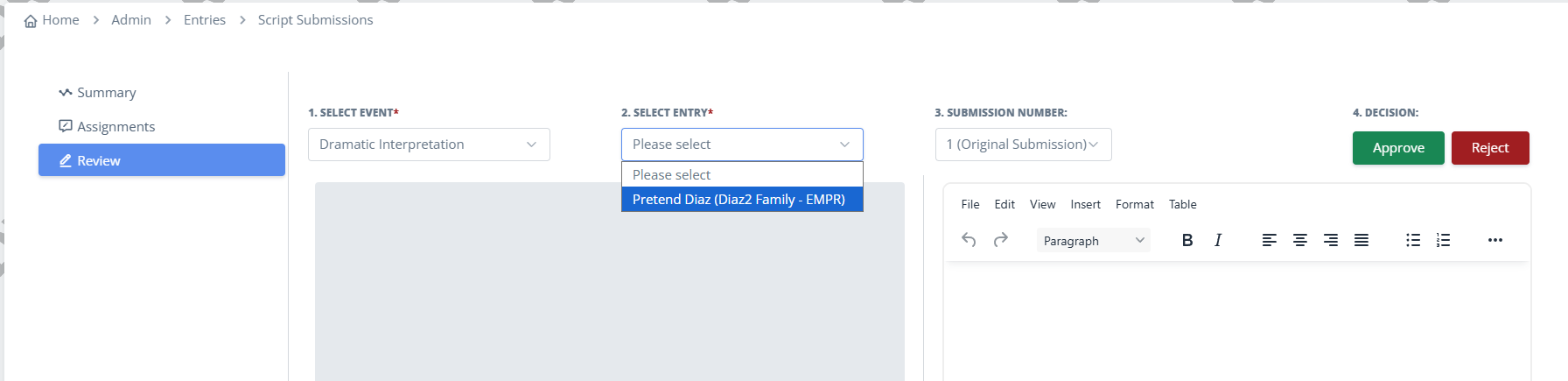The height and width of the screenshot is (381, 1568).
Task: Go to Assignments in the sidebar
Action: click(115, 127)
